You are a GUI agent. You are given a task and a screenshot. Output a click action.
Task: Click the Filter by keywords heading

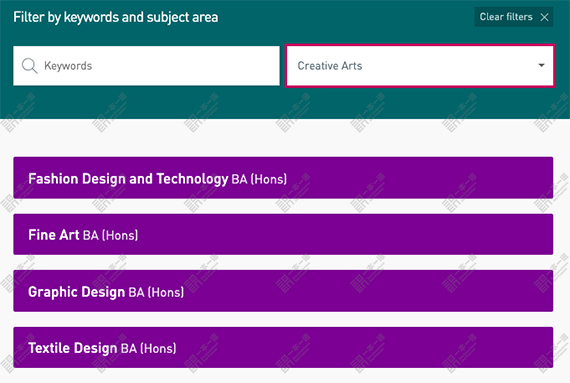click(116, 17)
